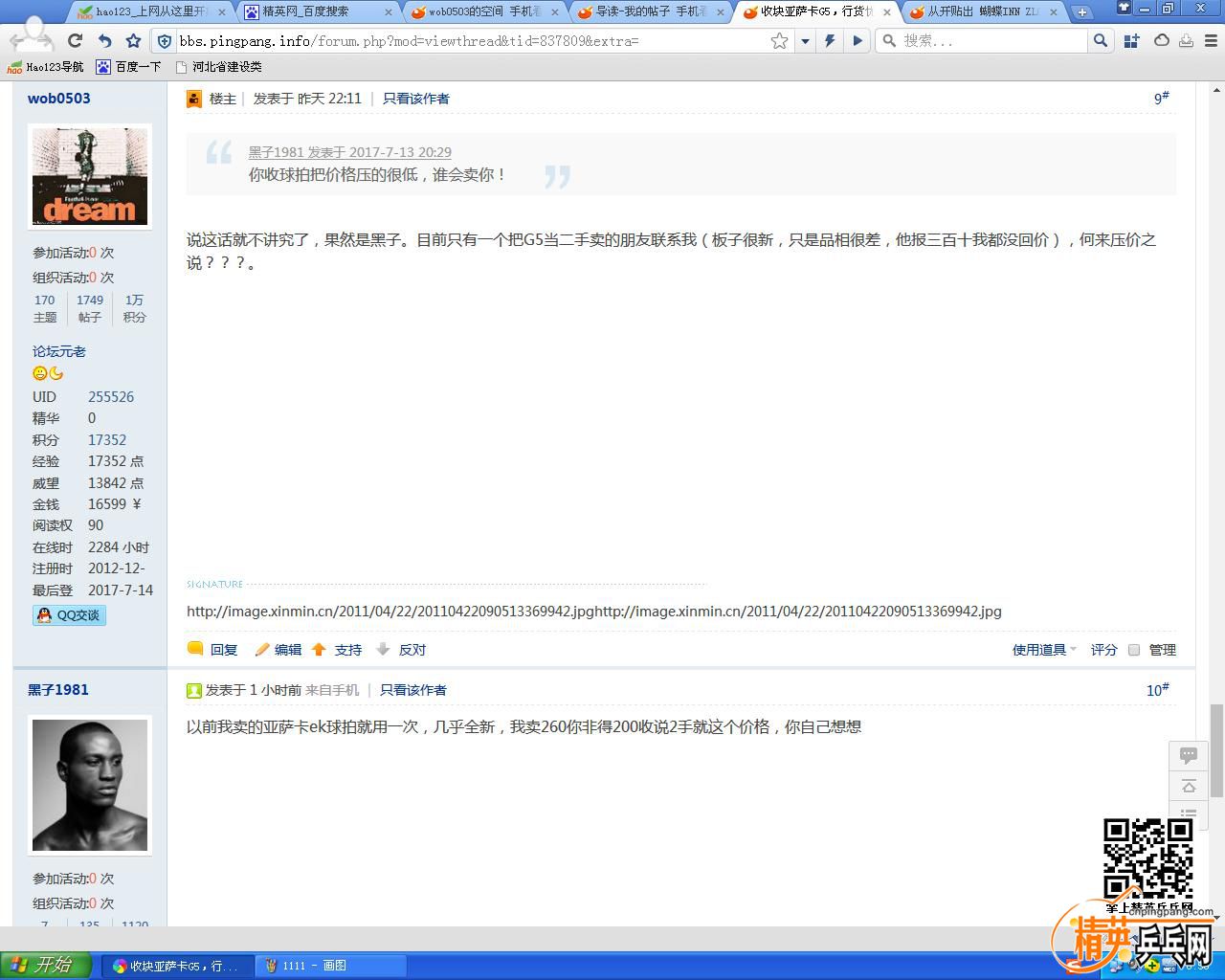Open the 百度一下 bookmark
The height and width of the screenshot is (980, 1225).
pyautogui.click(x=129, y=67)
